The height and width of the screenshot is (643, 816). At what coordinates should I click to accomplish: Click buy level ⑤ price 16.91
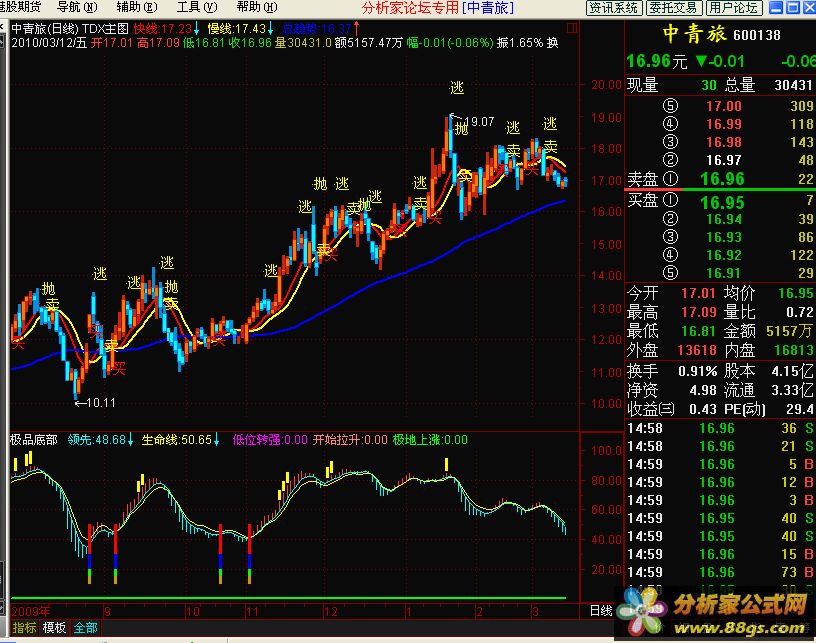tap(723, 273)
